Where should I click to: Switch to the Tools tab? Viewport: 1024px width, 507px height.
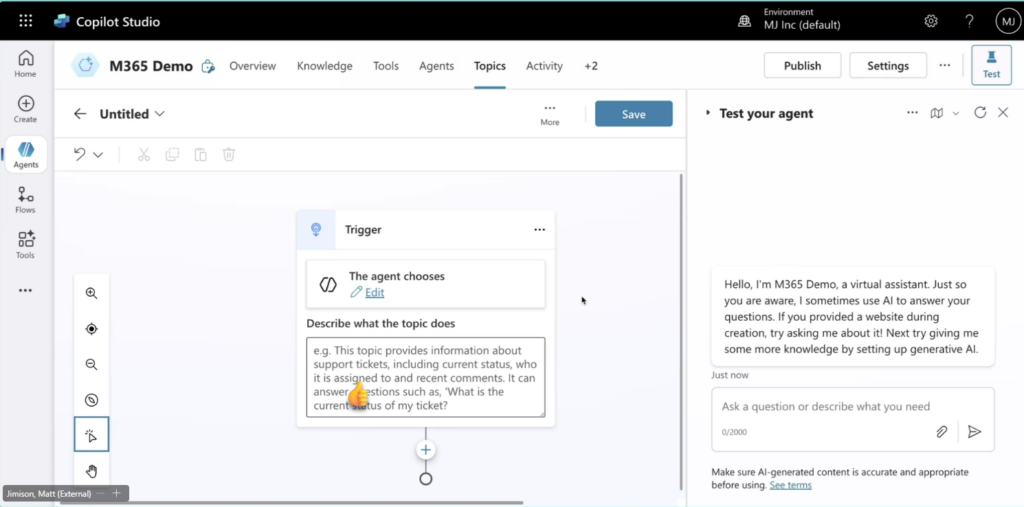click(386, 66)
